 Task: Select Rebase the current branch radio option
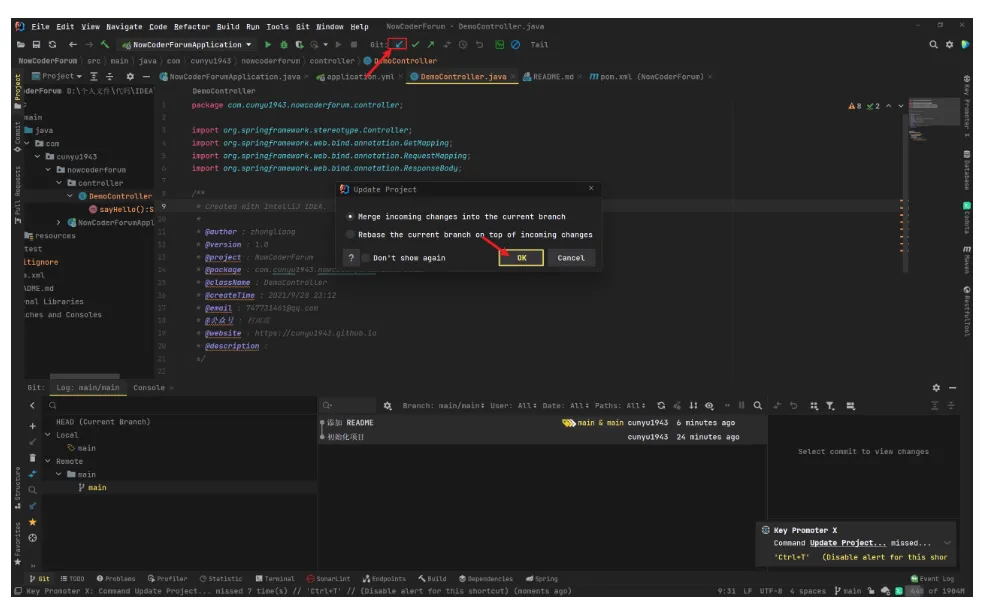(350, 235)
